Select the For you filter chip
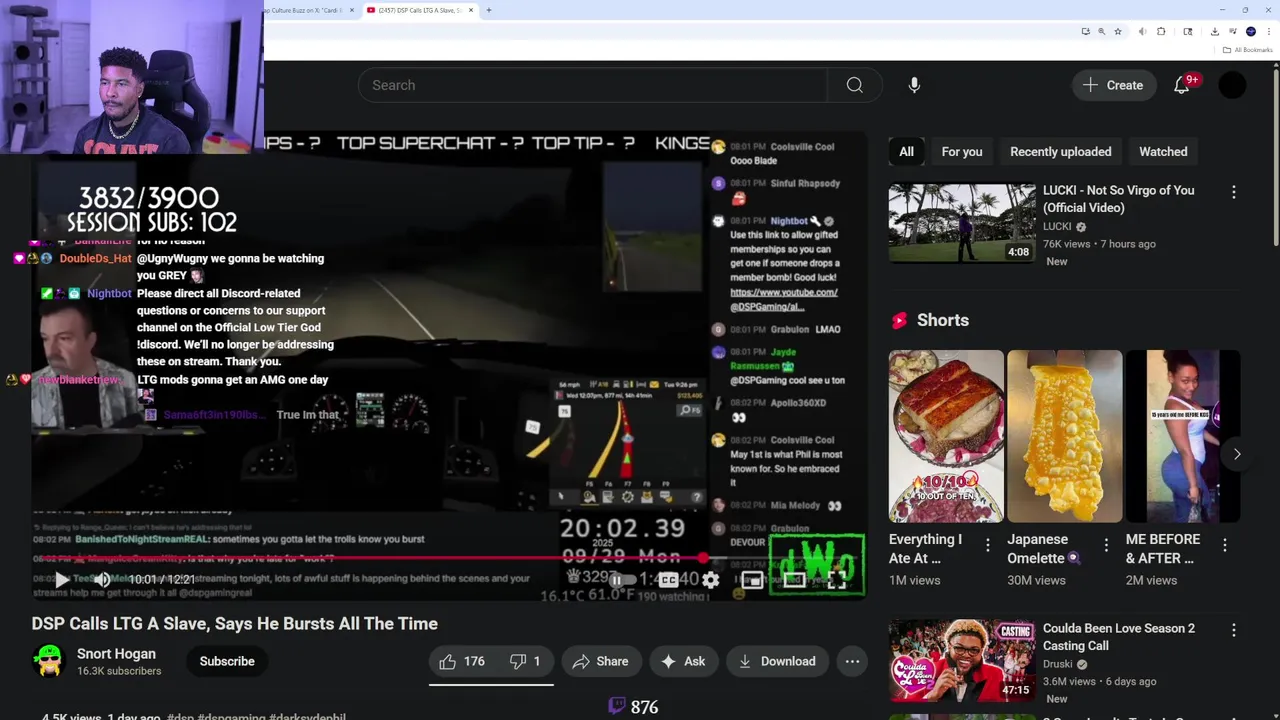Image resolution: width=1280 pixels, height=720 pixels. pyautogui.click(x=962, y=152)
